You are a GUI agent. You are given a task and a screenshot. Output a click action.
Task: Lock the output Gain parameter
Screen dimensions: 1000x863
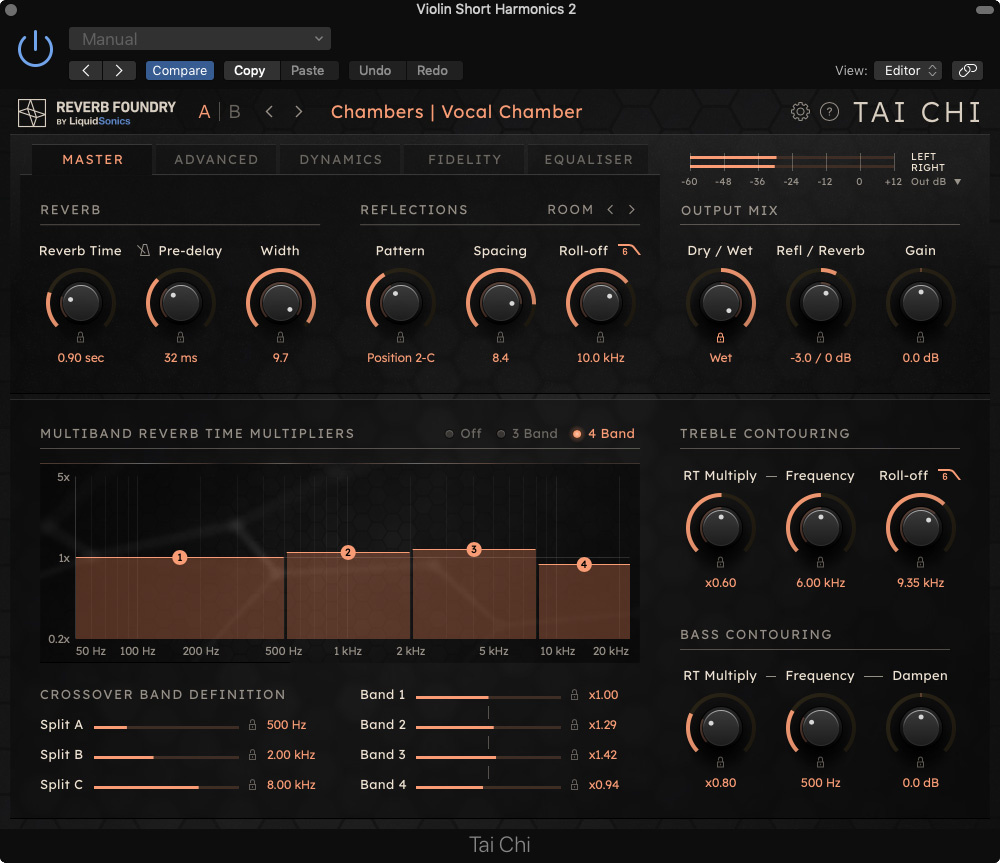point(920,337)
